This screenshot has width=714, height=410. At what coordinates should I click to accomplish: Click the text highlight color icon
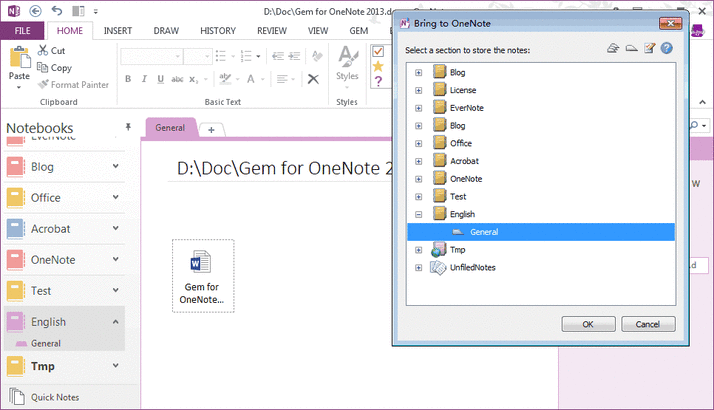point(225,79)
